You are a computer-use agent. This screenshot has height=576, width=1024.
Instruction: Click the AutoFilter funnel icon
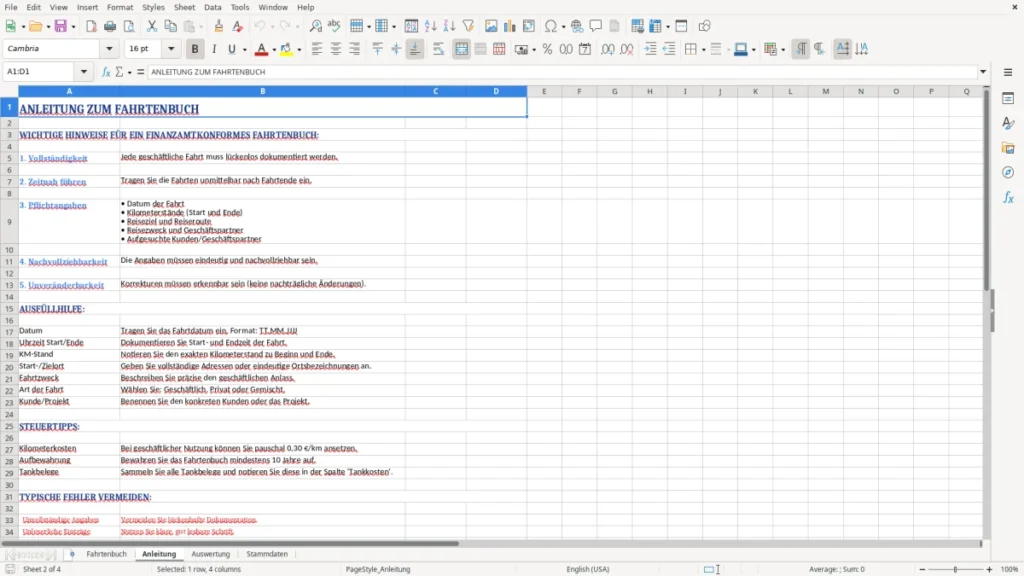[468, 26]
